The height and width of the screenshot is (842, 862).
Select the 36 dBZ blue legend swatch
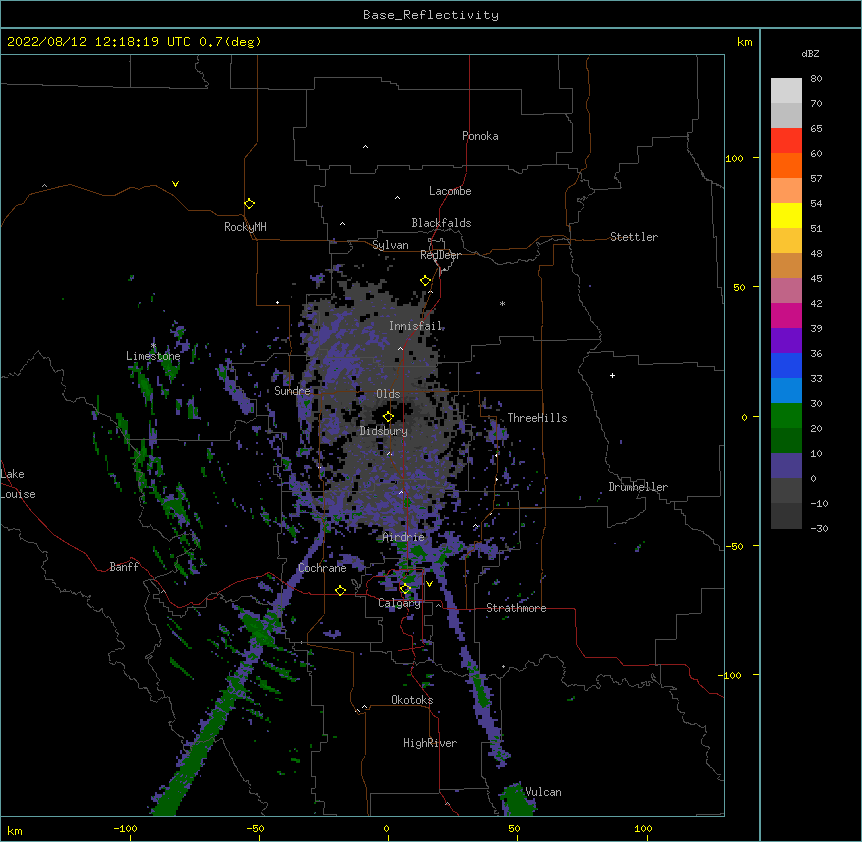(786, 365)
